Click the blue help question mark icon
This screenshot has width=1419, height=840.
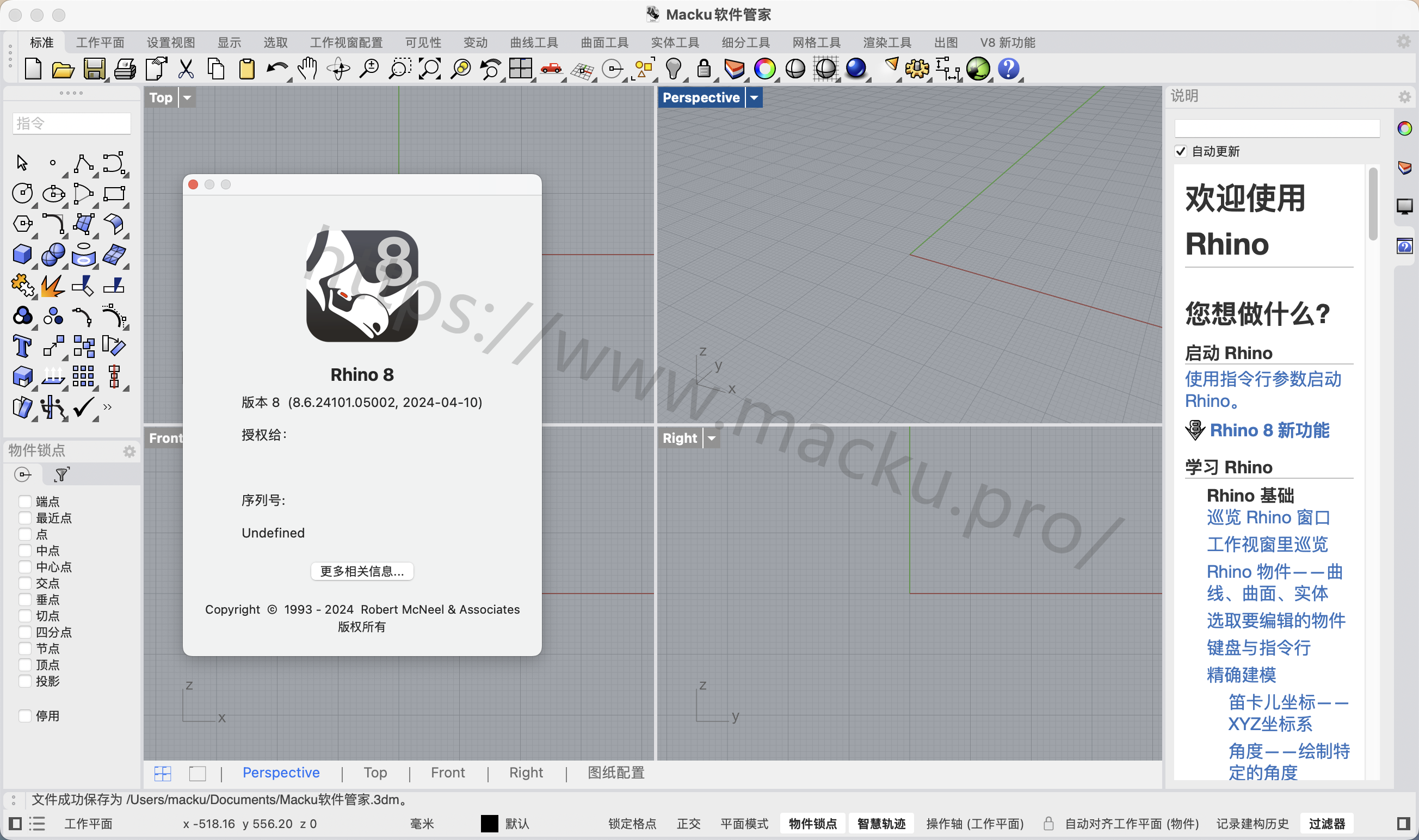pos(1009,69)
